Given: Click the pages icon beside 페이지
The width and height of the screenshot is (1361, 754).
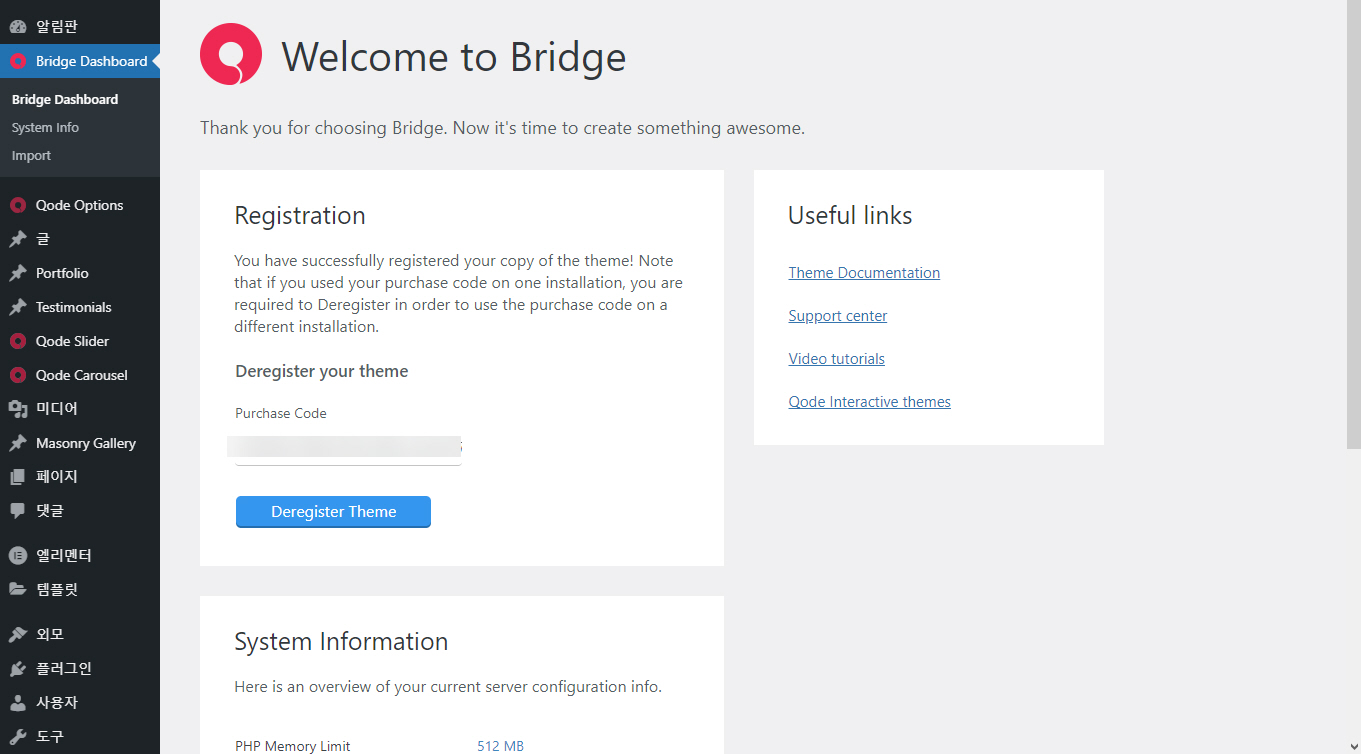Looking at the screenshot, I should tap(18, 477).
